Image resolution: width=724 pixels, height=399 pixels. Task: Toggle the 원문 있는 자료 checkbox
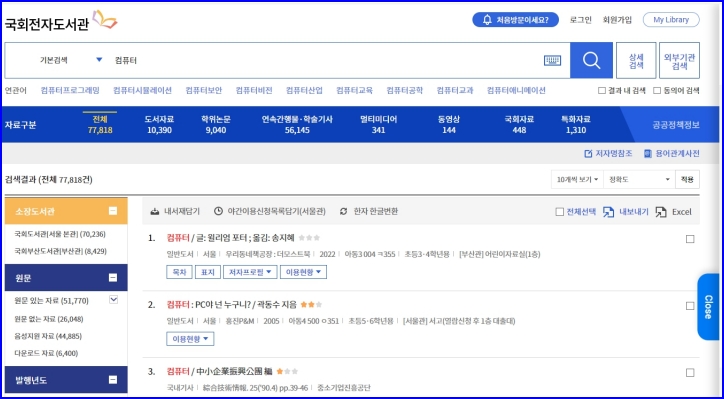[x=114, y=300]
